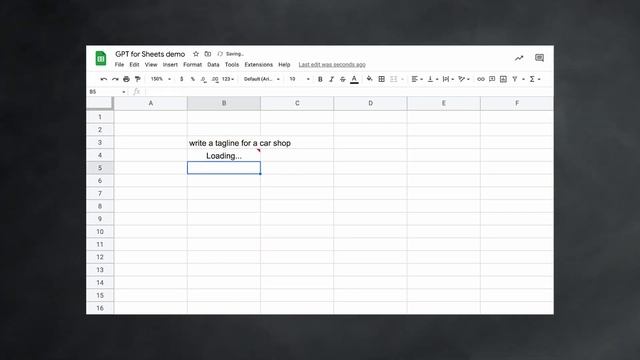Format as currency
The width and height of the screenshot is (640, 360).
(x=181, y=79)
